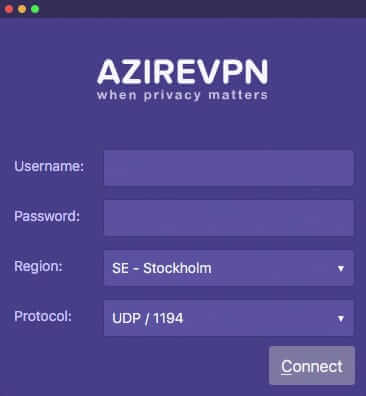Click the dark window title bar

200,9
